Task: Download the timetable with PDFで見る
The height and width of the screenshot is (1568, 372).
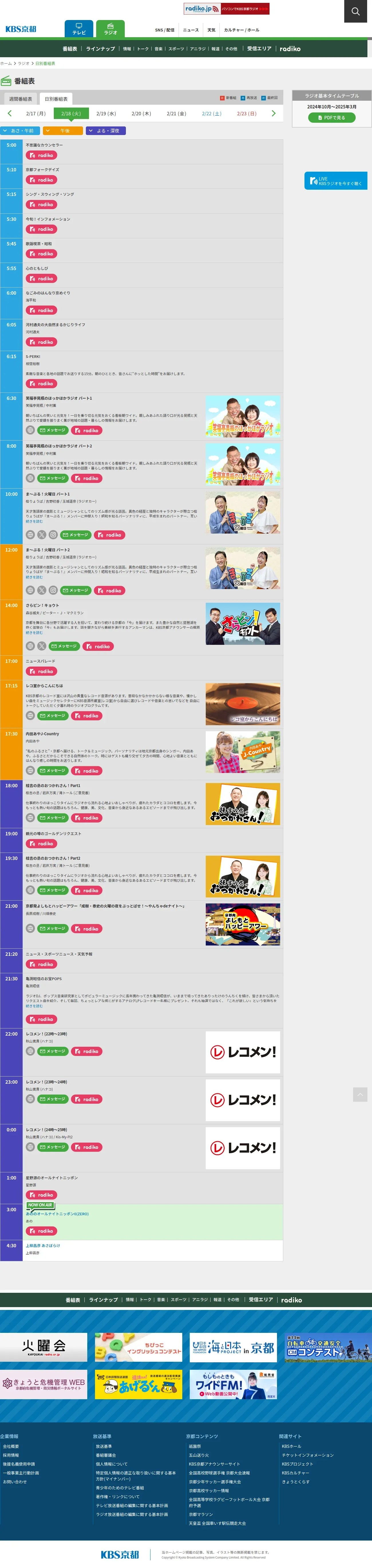Action: coord(332,118)
